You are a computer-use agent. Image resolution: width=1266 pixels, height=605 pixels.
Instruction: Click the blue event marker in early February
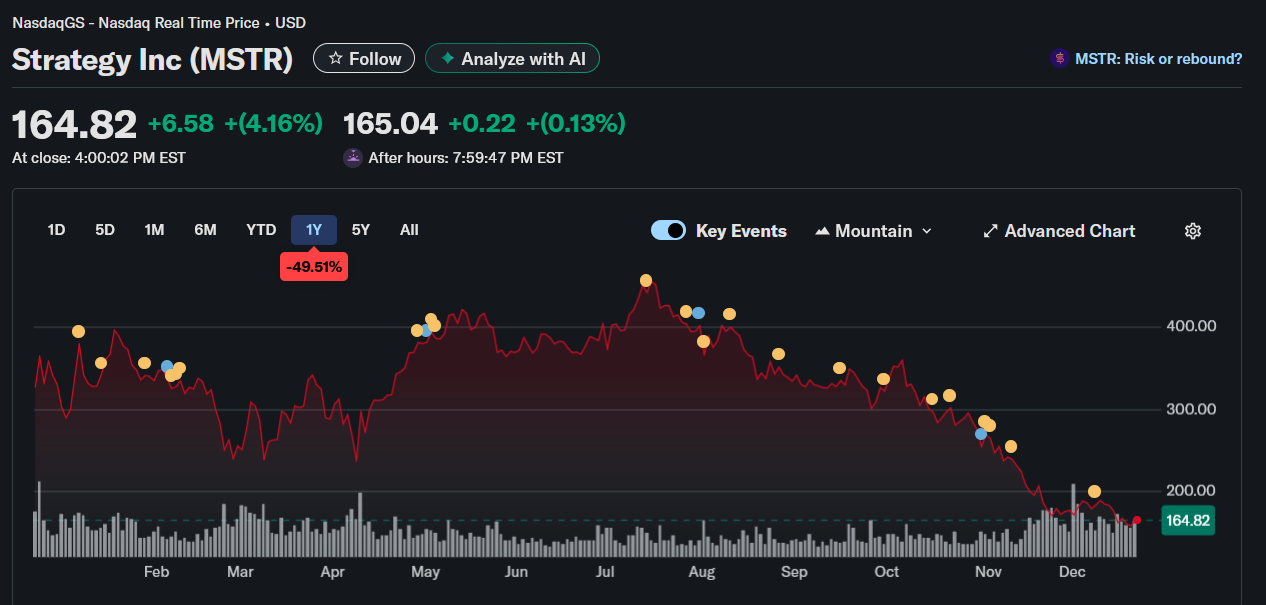[167, 366]
